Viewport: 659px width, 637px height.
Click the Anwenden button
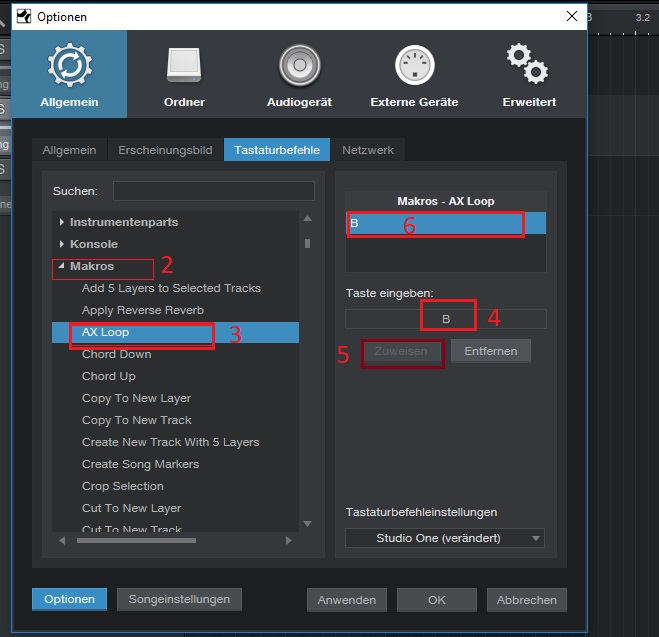coord(347,600)
